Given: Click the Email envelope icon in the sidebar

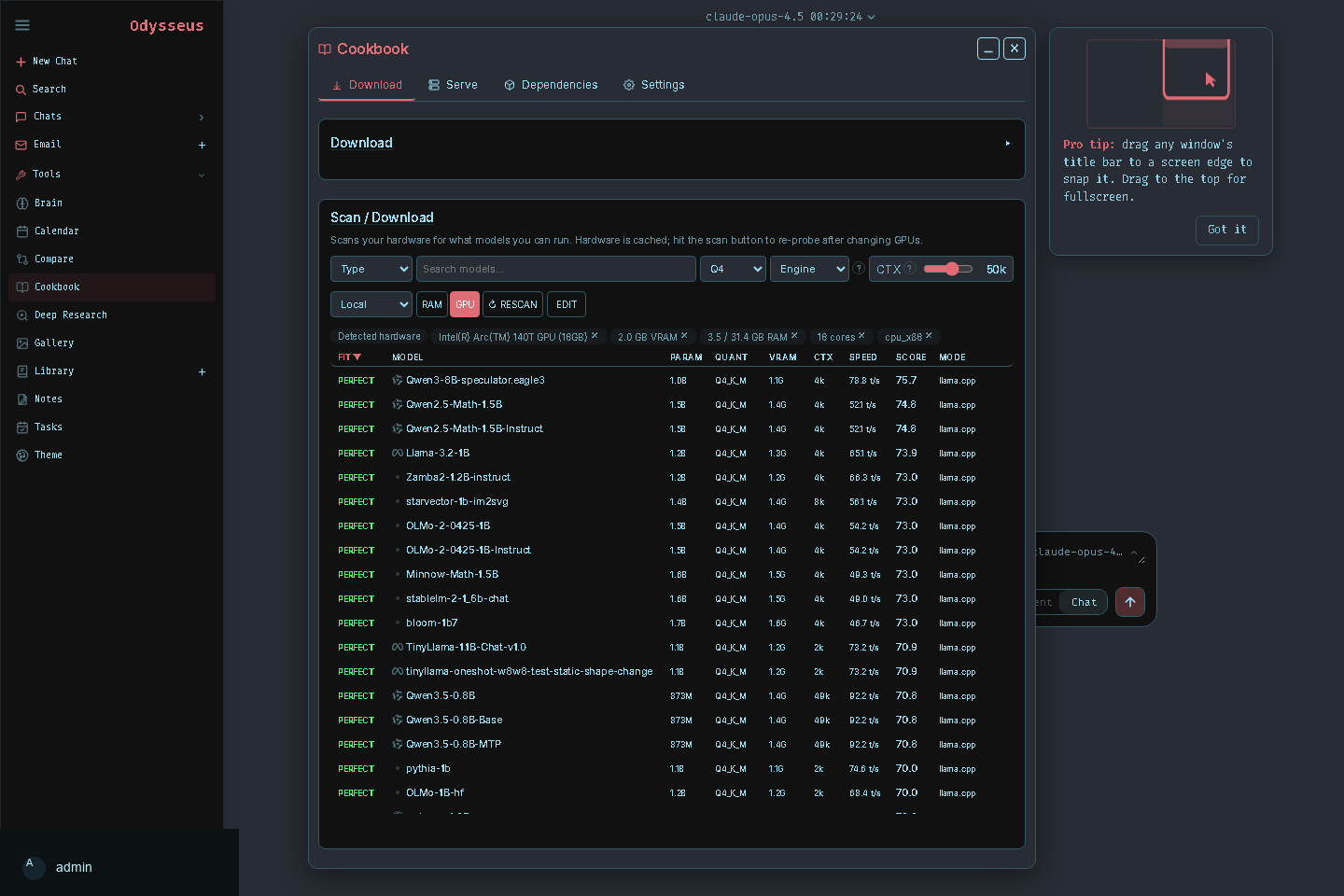Looking at the screenshot, I should pyautogui.click(x=21, y=145).
